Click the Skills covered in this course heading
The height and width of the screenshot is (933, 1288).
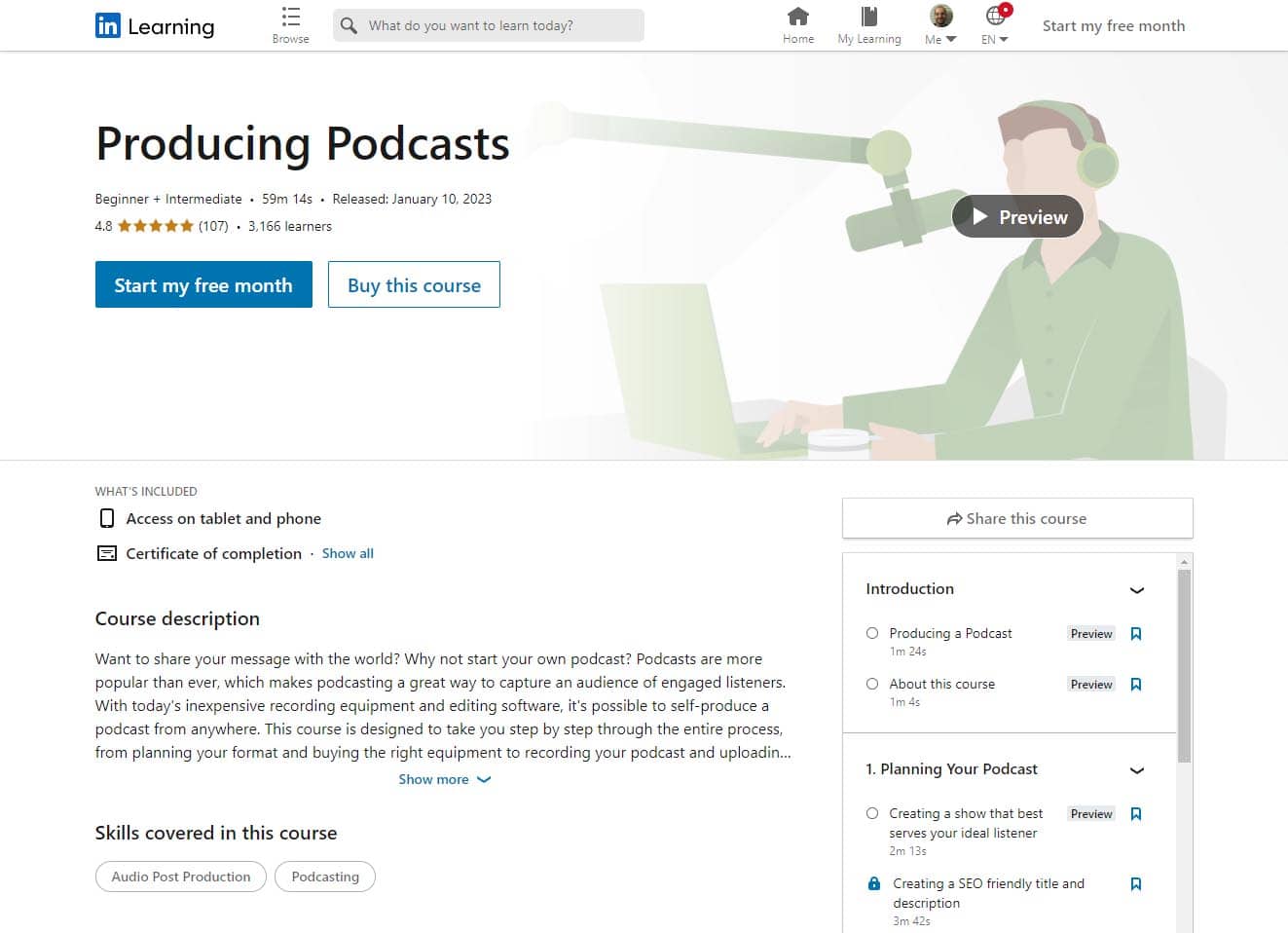coord(216,833)
